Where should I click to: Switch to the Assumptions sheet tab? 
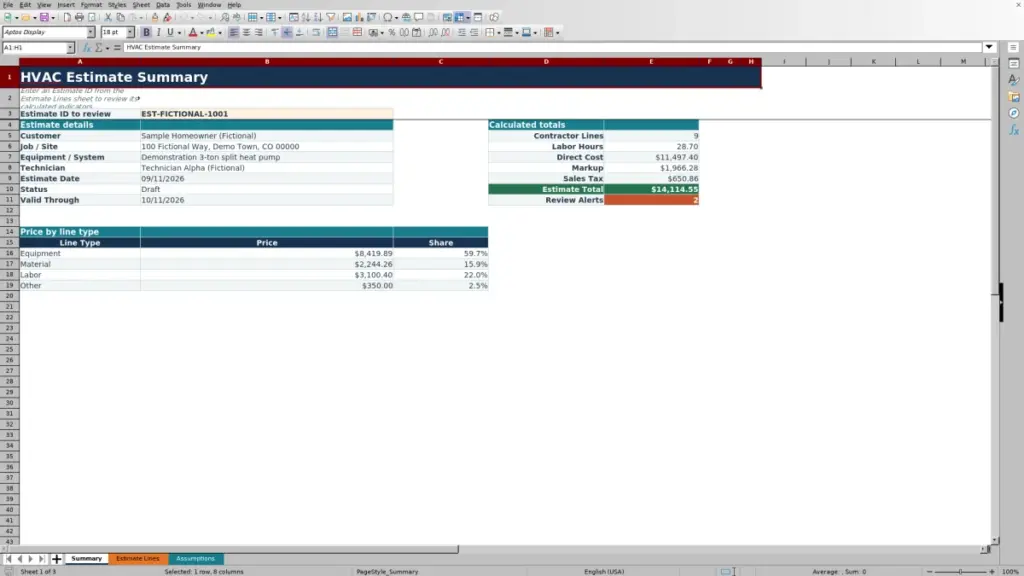195,559
